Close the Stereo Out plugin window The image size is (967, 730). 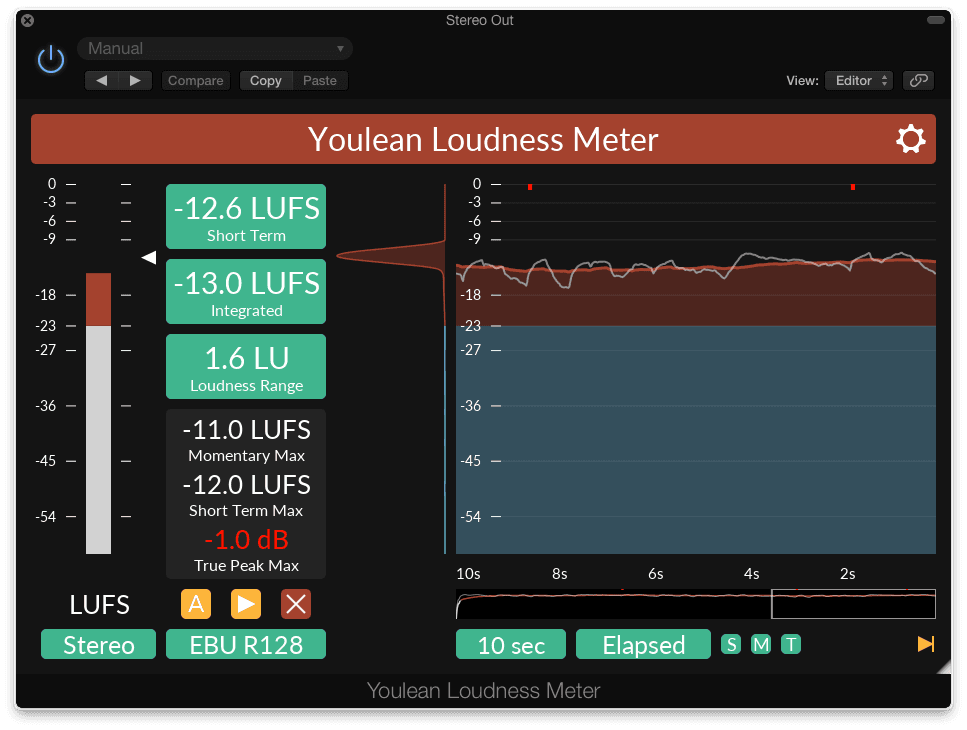click(27, 20)
